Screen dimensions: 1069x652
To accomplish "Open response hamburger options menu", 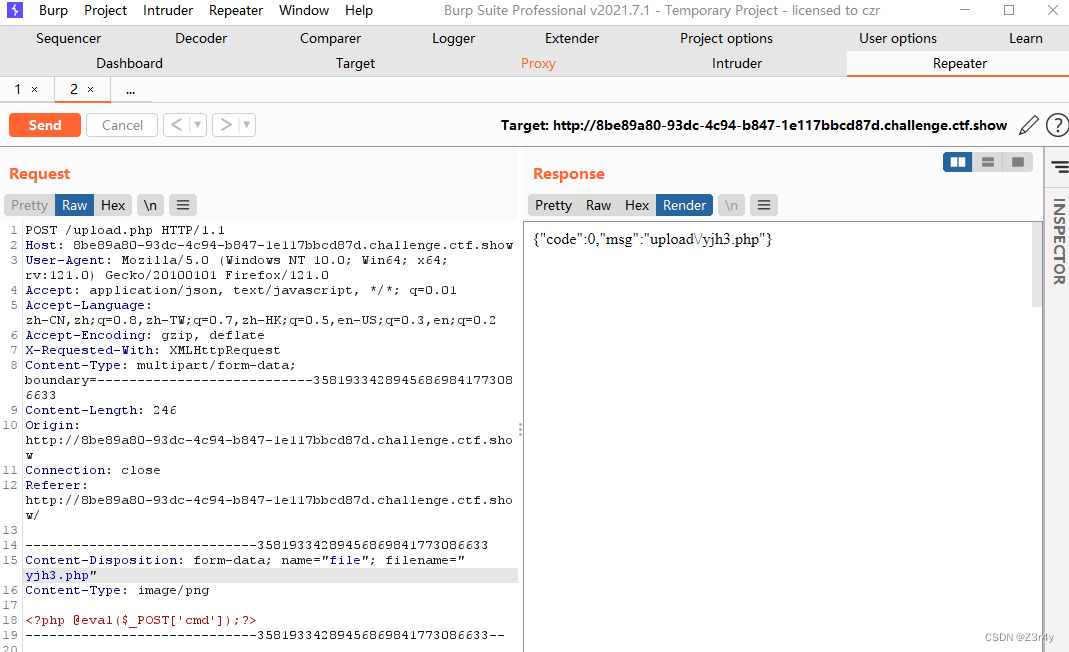I will (x=764, y=205).
